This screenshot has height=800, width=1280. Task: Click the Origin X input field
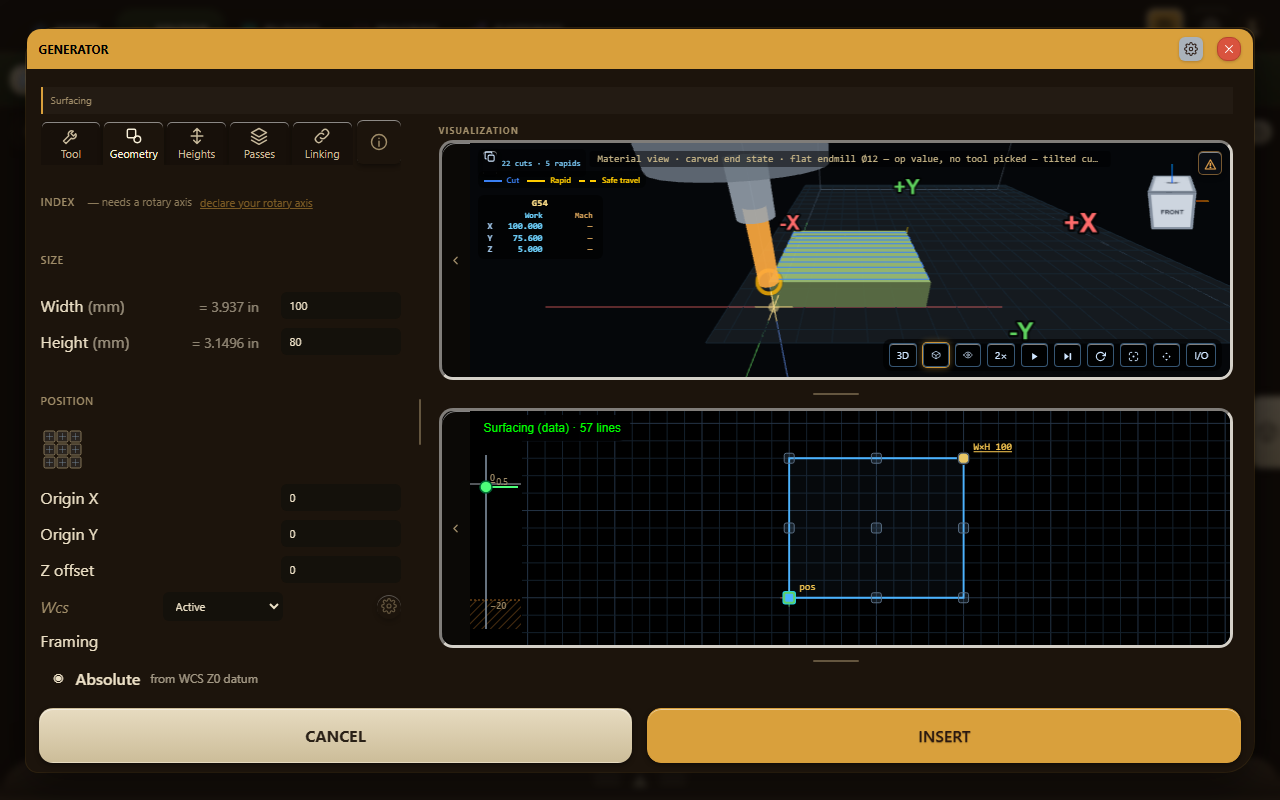tap(341, 498)
